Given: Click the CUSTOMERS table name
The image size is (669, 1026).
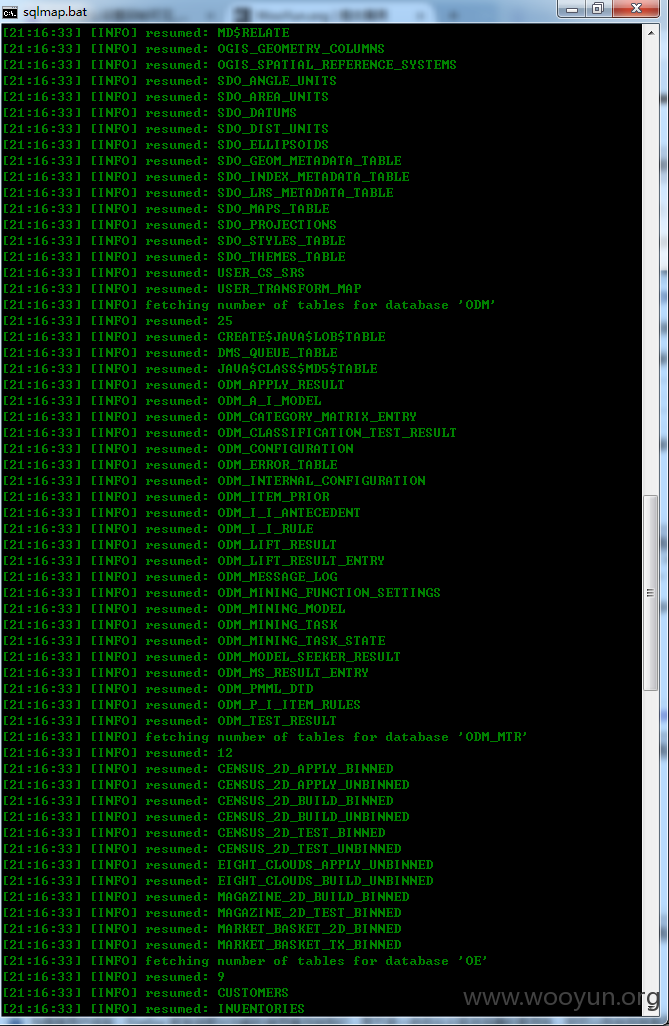Looking at the screenshot, I should pyautogui.click(x=253, y=994).
